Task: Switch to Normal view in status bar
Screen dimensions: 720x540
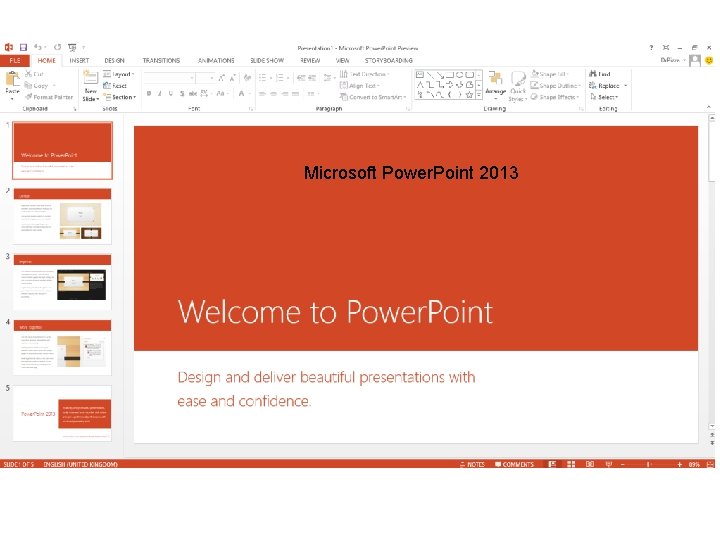Action: click(x=552, y=464)
